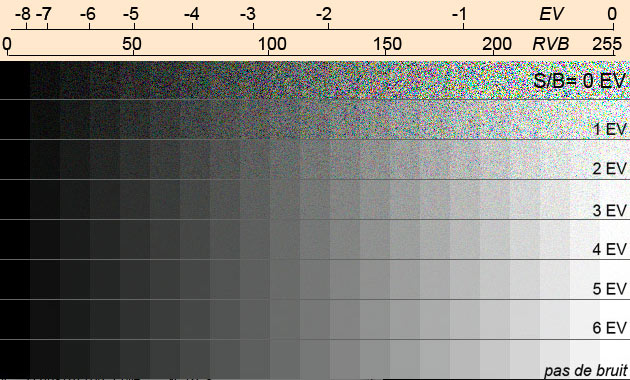Click the "-1" label on the EV scale
The width and height of the screenshot is (630, 380).
[459, 14]
